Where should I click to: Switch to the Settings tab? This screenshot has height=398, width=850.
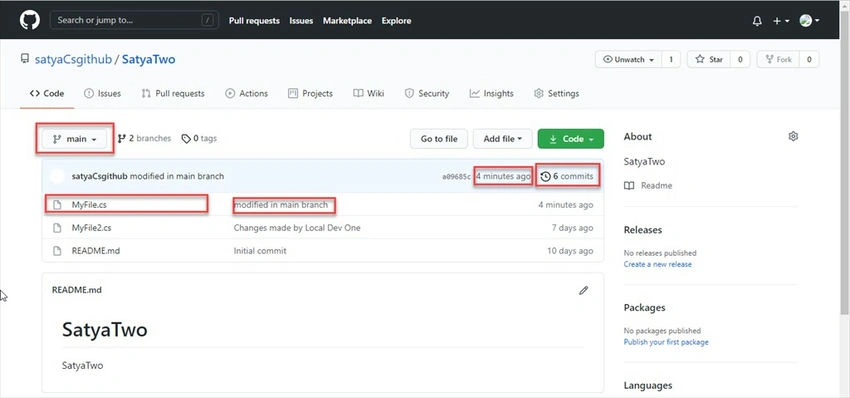(x=556, y=93)
